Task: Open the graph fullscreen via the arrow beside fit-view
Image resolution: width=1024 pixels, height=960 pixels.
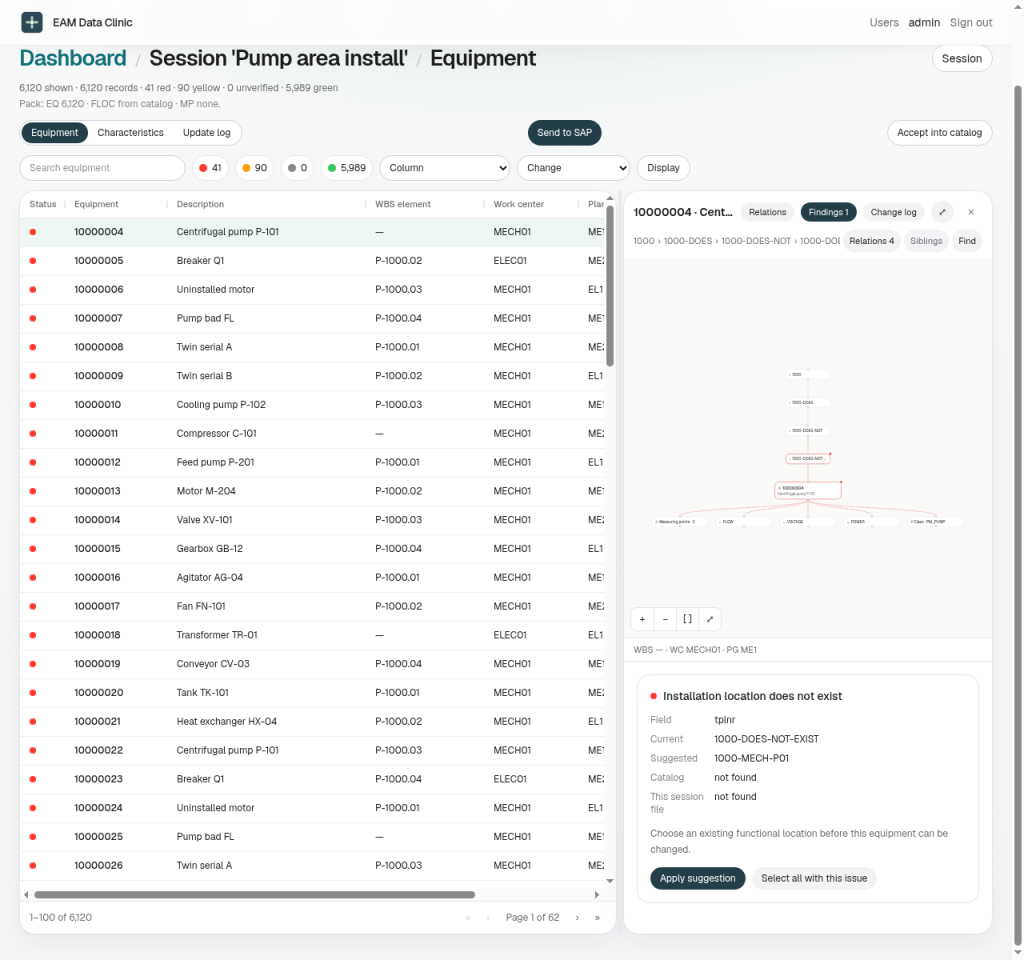Action: click(x=710, y=619)
